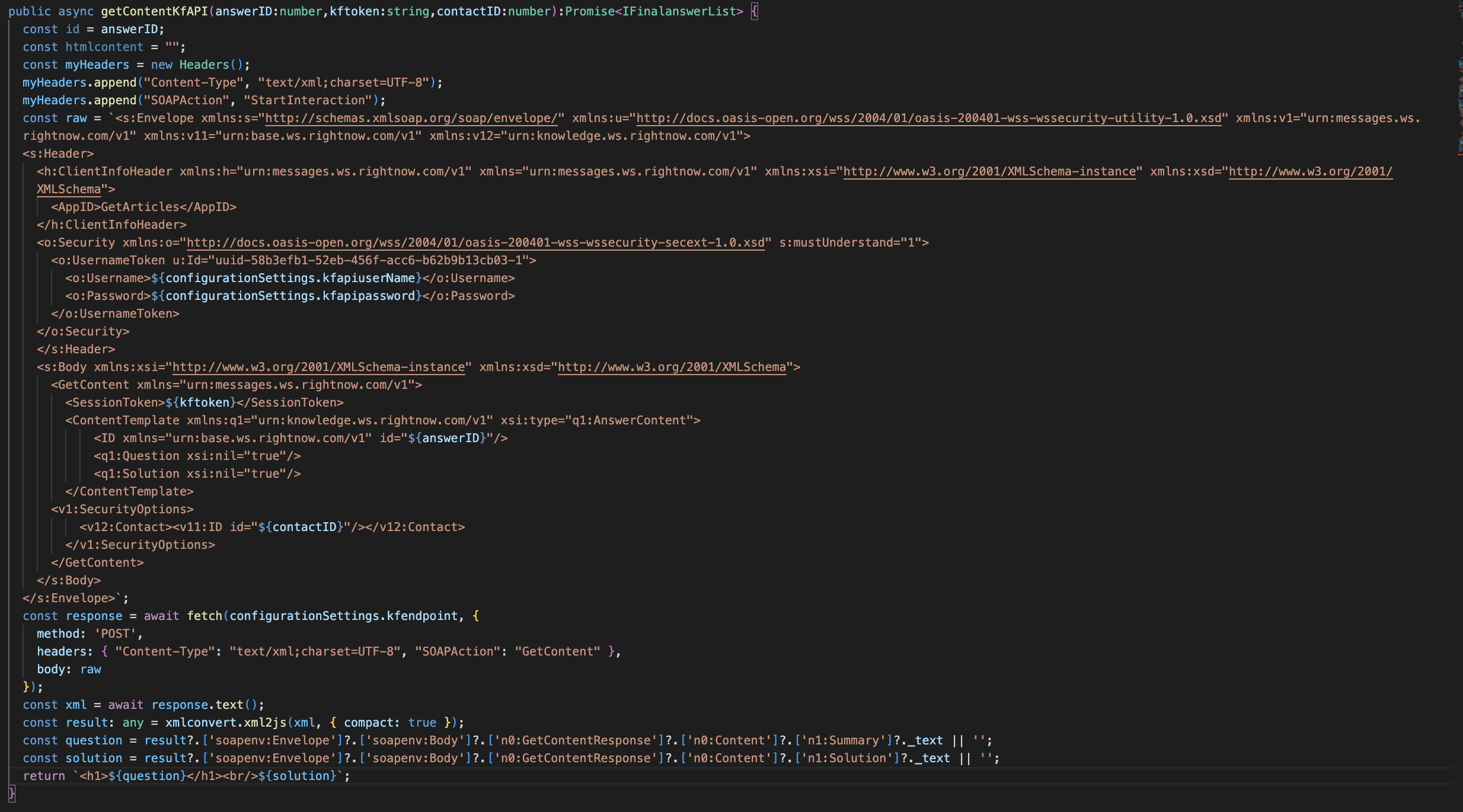Click the xml2js method call

pyautogui.click(x=265, y=723)
